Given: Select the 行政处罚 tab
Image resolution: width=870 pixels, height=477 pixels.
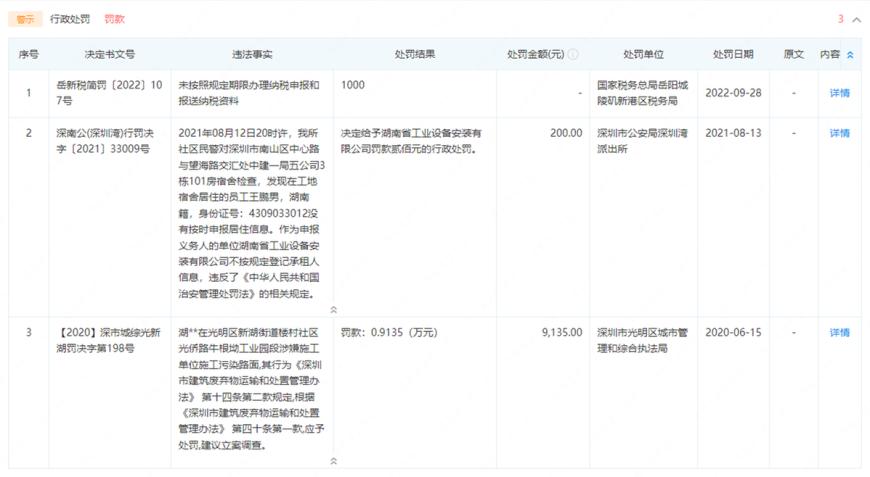Looking at the screenshot, I should click(x=70, y=19).
